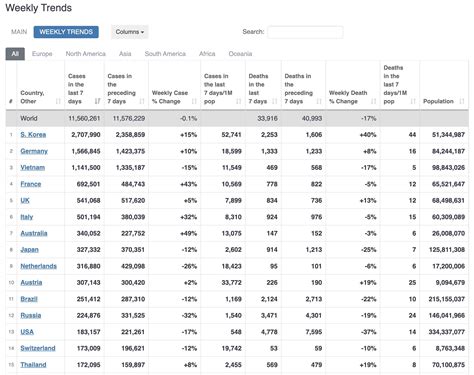The image size is (474, 375).
Task: Open the S. Korea country link
Action: [x=33, y=135]
